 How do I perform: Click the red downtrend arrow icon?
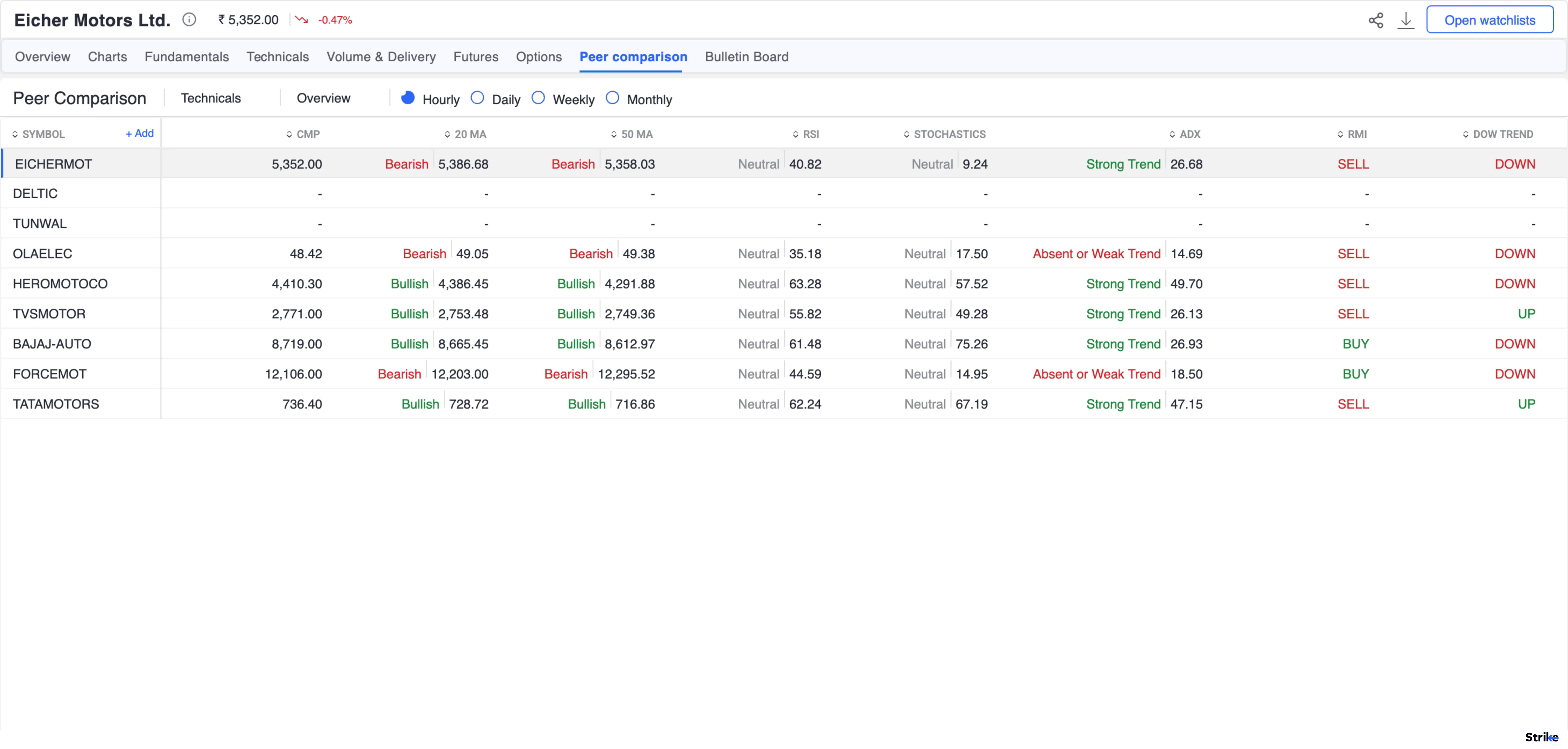pos(301,20)
